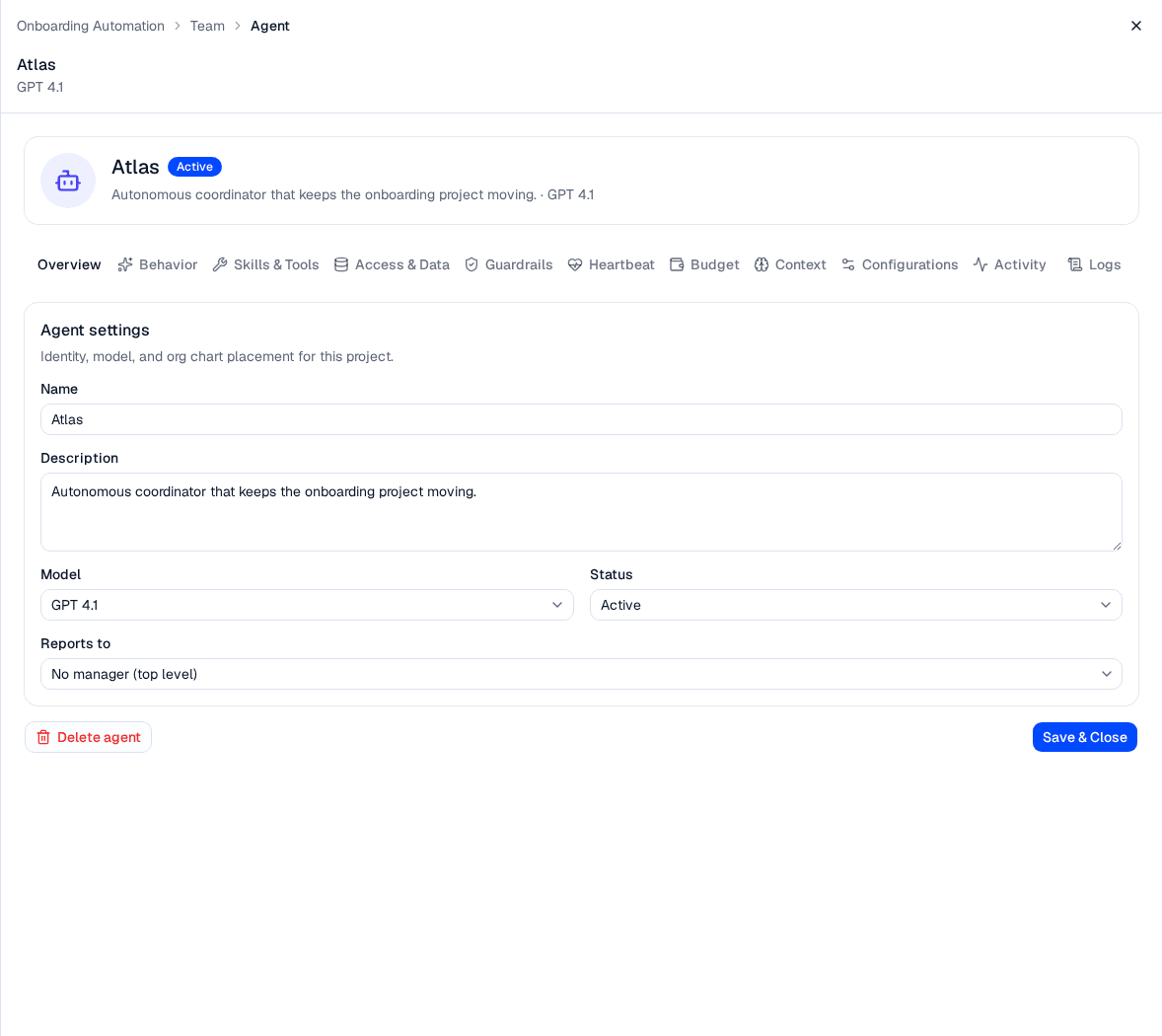Click the Access & Data database icon
Viewport: 1162px width, 1036px height.
point(341,264)
